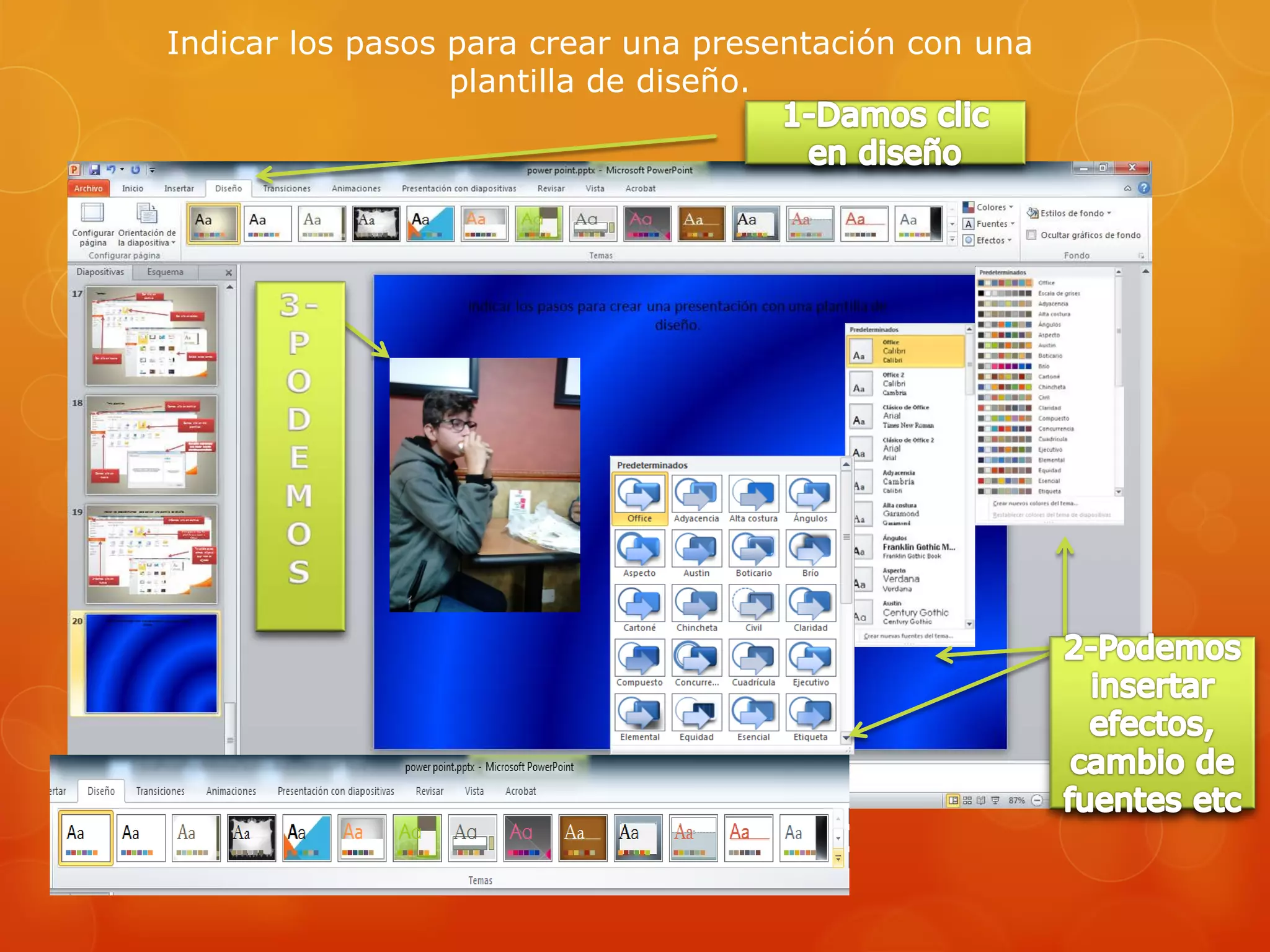Viewport: 1270px width, 952px height.
Task: Switch to Inicio tab
Action: pos(132,188)
